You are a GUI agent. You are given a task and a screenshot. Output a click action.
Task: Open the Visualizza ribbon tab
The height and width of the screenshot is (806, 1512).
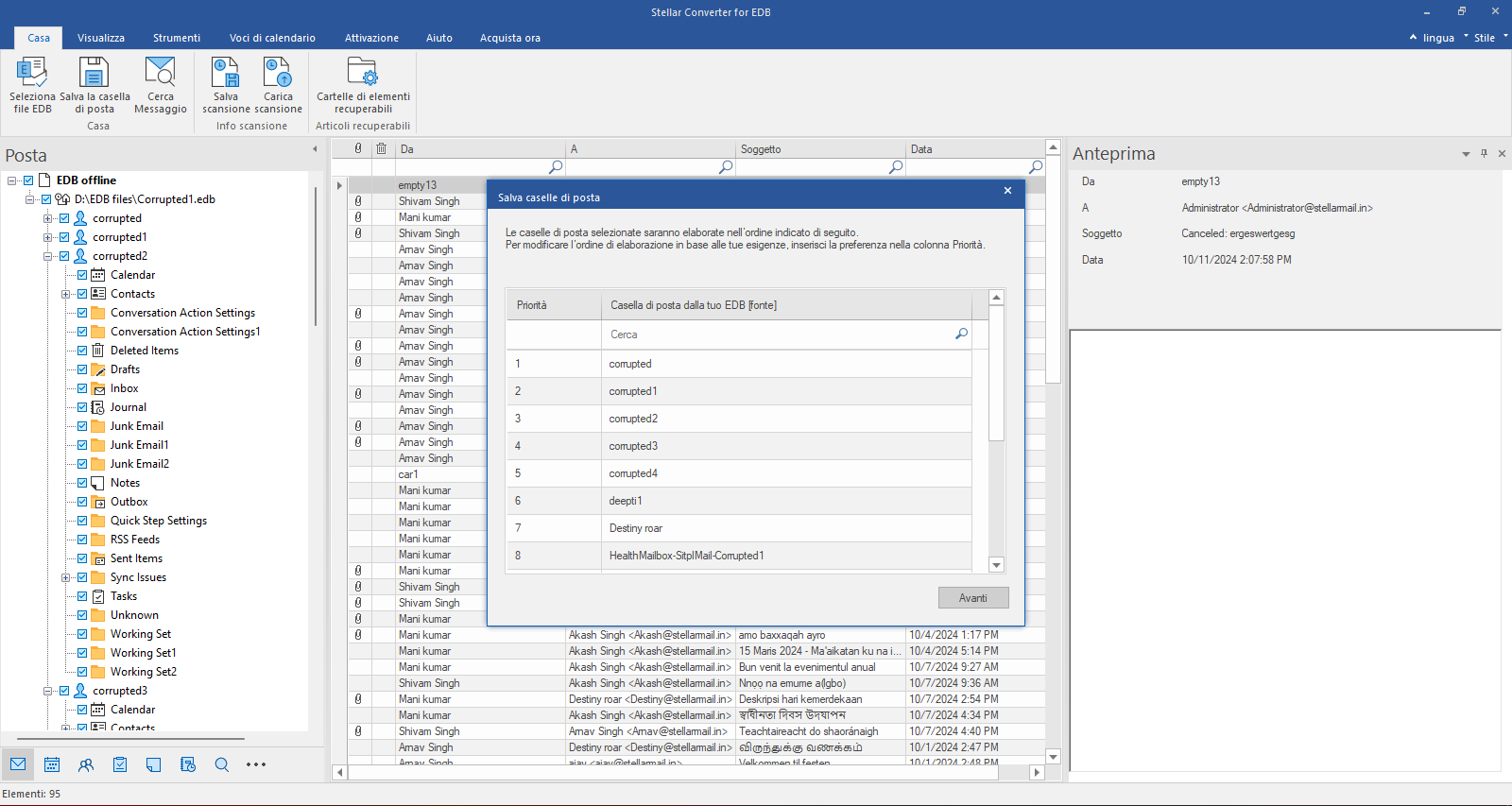pos(101,38)
